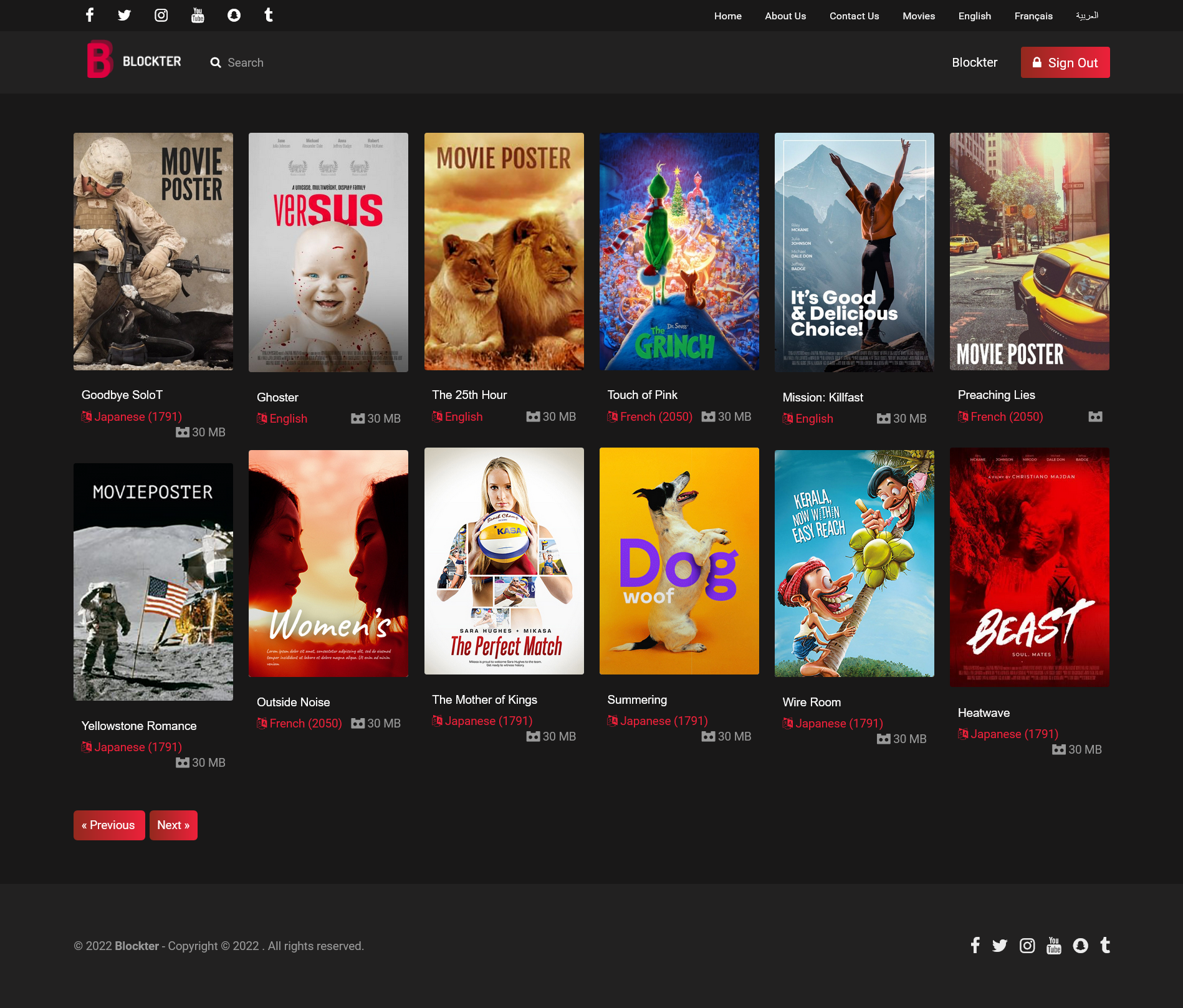Go to the Next page

(x=173, y=825)
